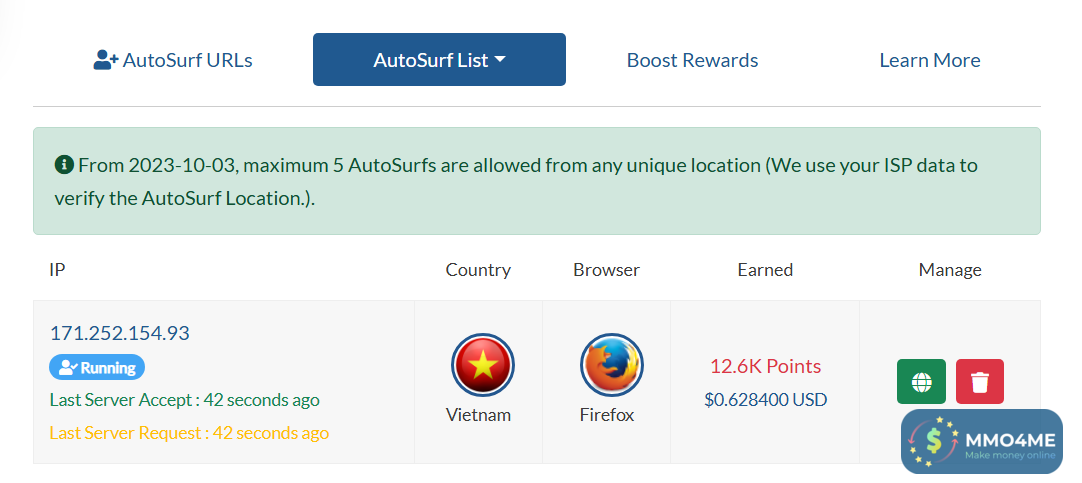The height and width of the screenshot is (483, 1082).
Task: Click the user icon in Running badge
Action: (x=68, y=368)
